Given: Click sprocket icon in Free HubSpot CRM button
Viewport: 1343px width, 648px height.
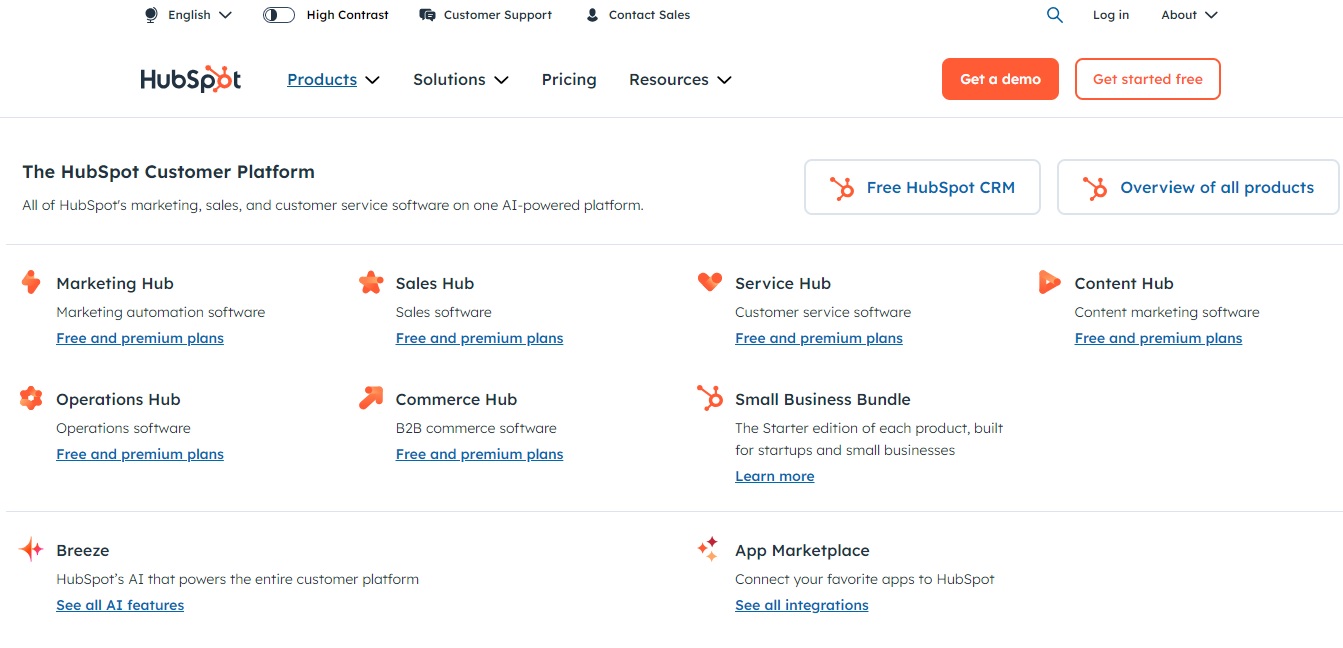Looking at the screenshot, I should click(x=842, y=188).
